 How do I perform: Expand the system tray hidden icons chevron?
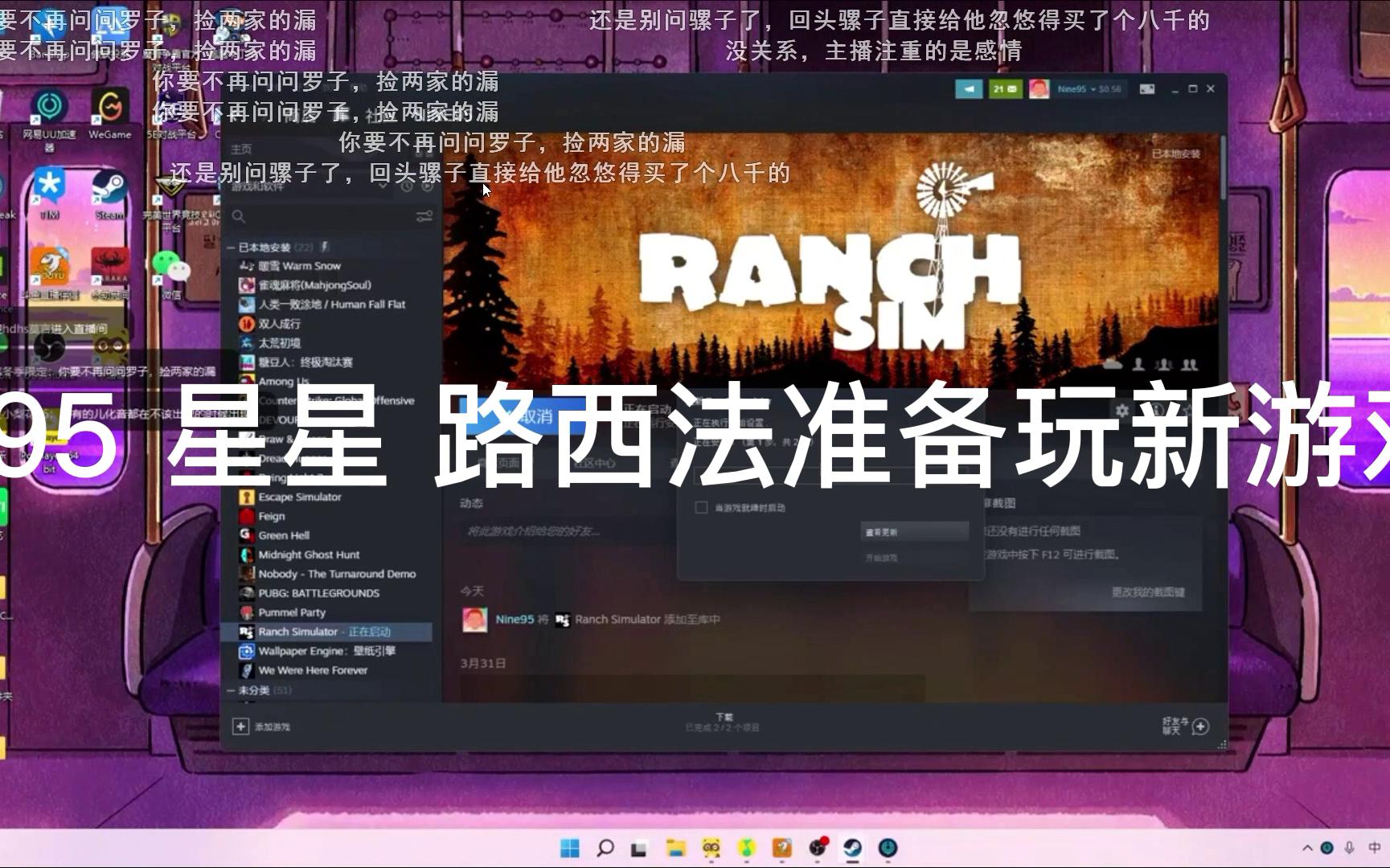coord(1307,848)
